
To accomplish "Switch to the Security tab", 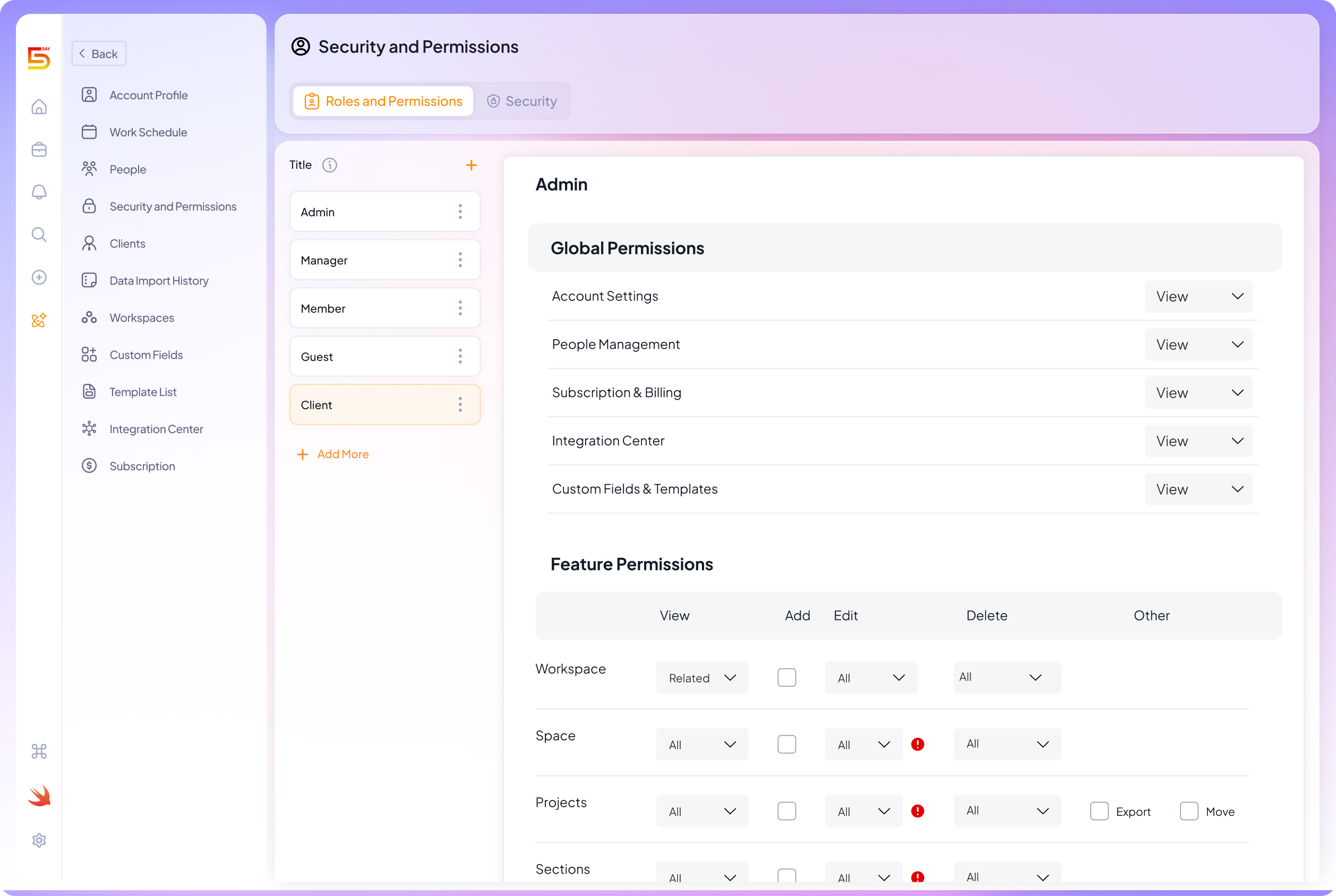I will [x=521, y=100].
